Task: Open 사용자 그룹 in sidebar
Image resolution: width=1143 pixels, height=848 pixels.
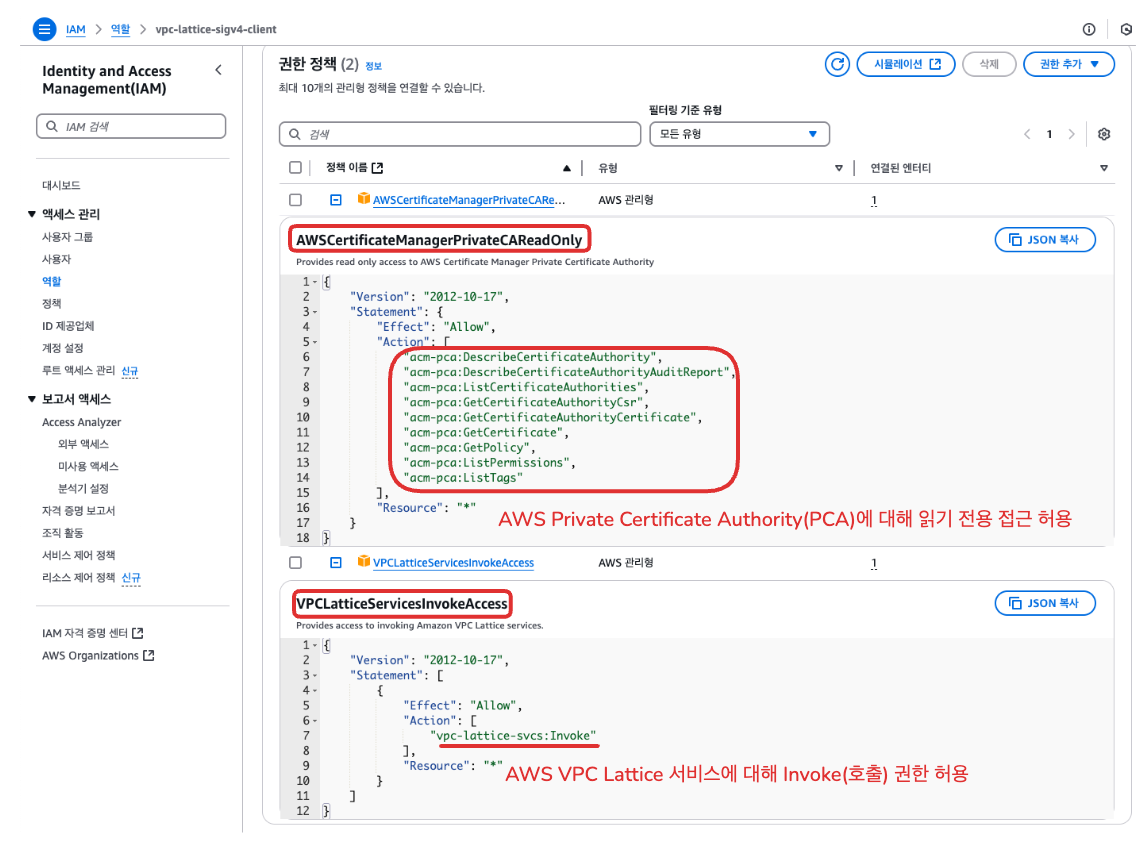Action: [67, 237]
